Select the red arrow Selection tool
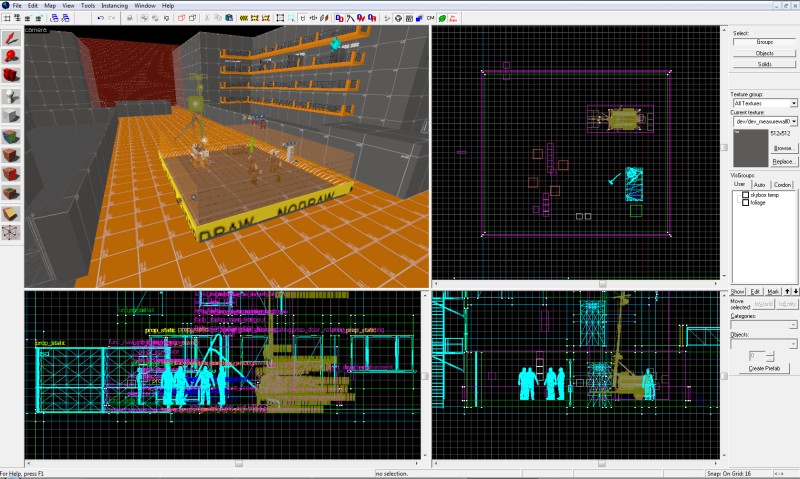Viewport: 800px width, 479px height. tap(11, 39)
